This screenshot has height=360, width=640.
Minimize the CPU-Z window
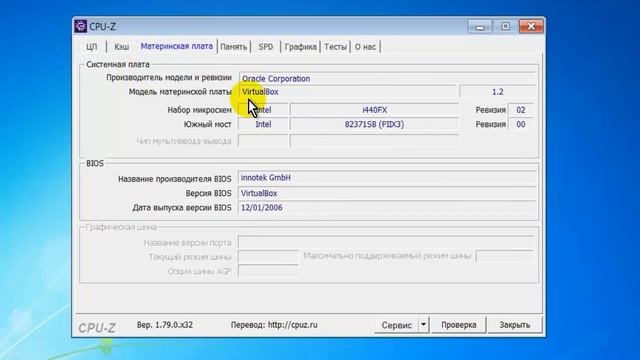coord(480,27)
